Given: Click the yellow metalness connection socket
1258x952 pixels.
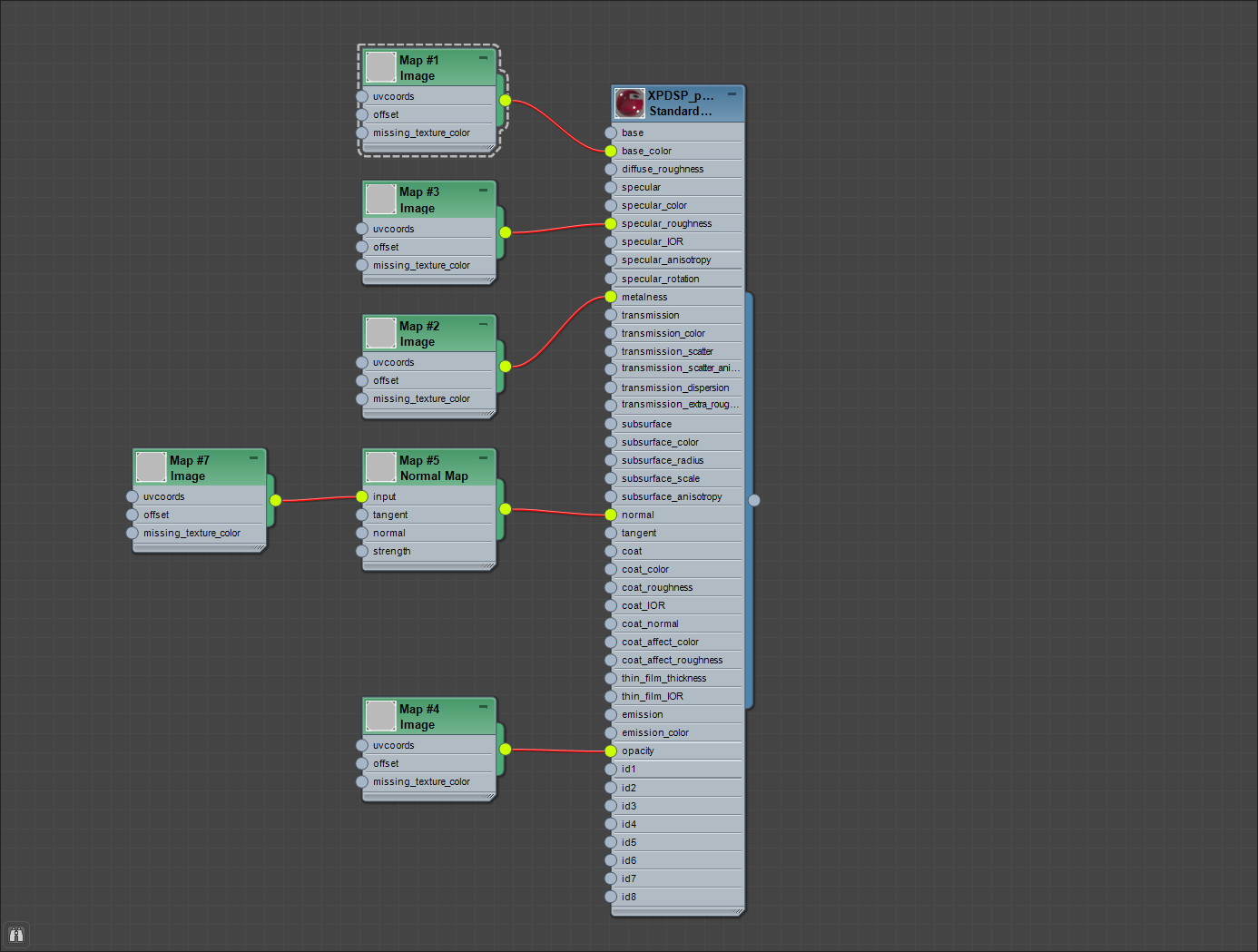Looking at the screenshot, I should pos(610,297).
